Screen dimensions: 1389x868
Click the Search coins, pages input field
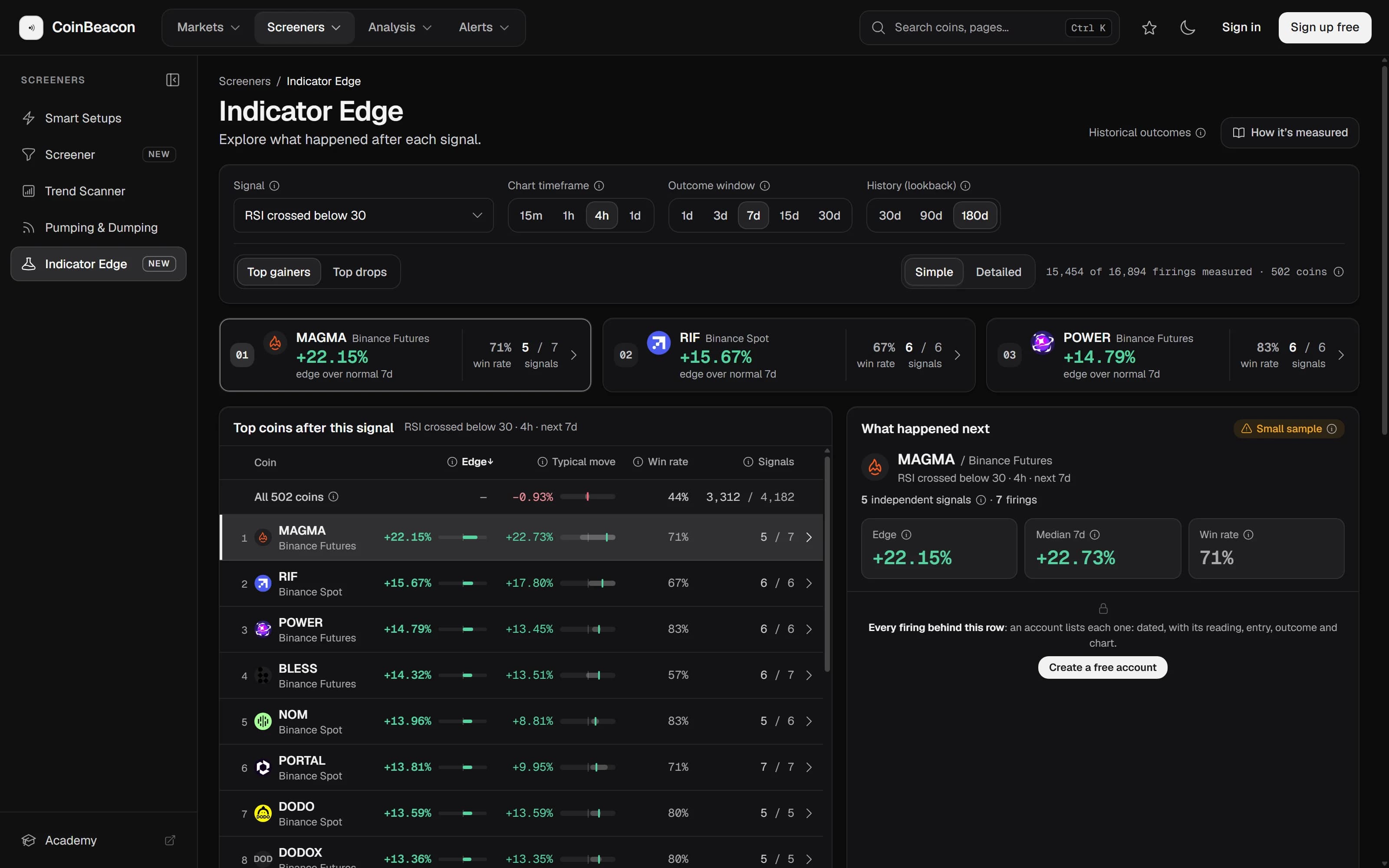pyautogui.click(x=989, y=27)
